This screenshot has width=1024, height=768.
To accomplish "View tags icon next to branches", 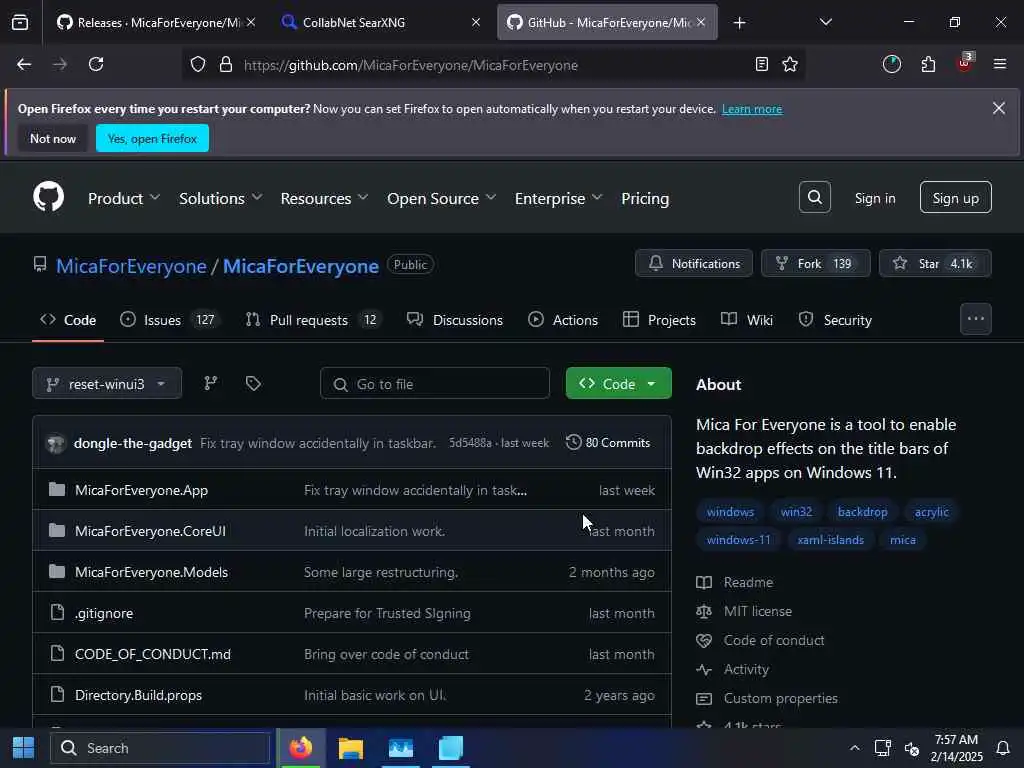I will [253, 383].
